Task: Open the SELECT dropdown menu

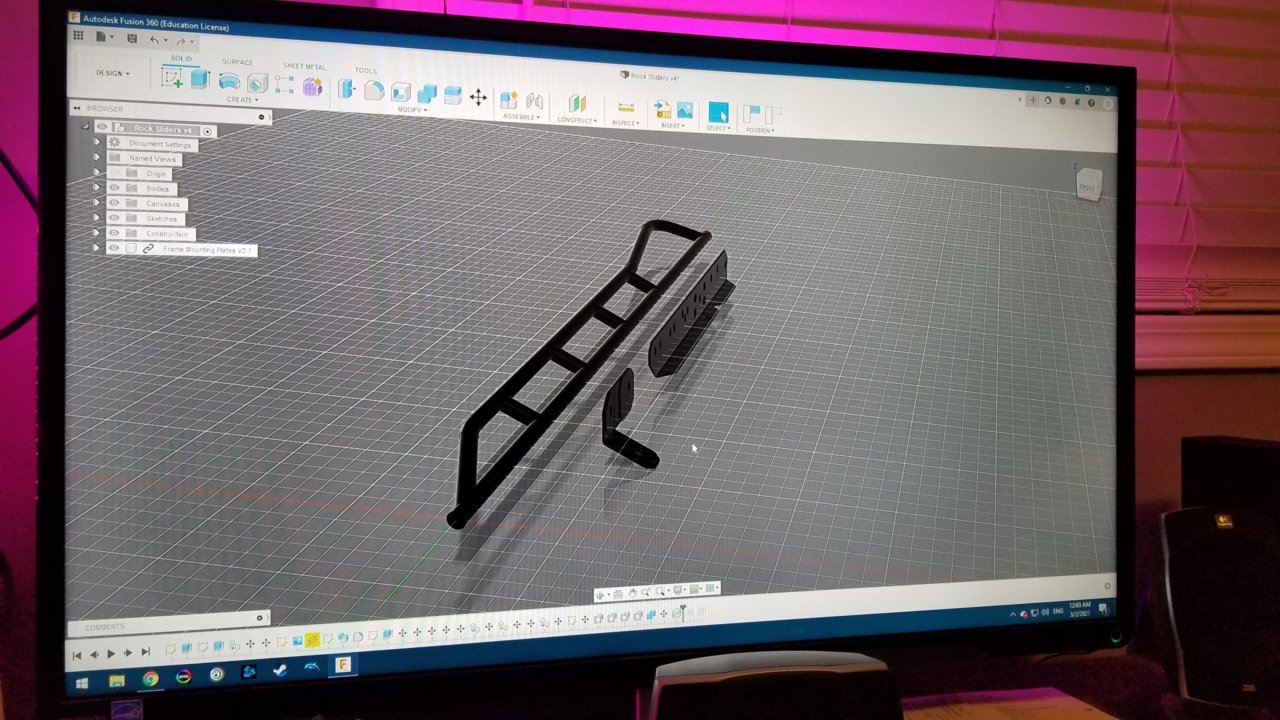Action: (718, 128)
